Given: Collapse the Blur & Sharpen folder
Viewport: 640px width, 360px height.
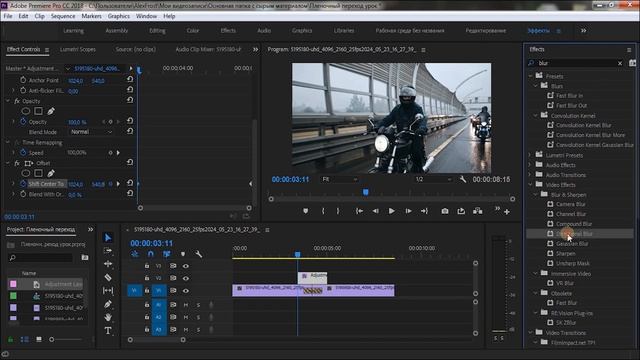Looking at the screenshot, I should pos(536,195).
